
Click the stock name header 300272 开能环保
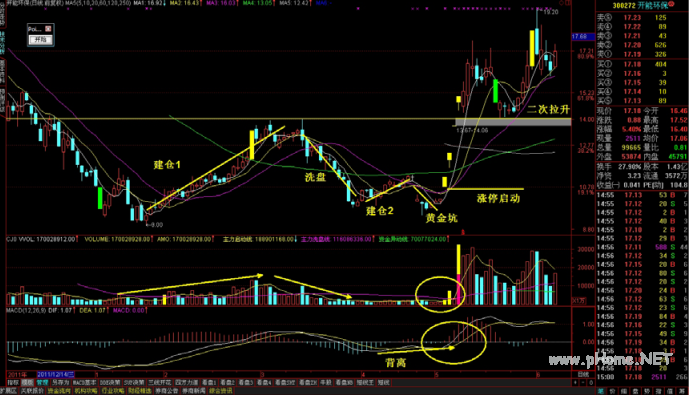(641, 6)
